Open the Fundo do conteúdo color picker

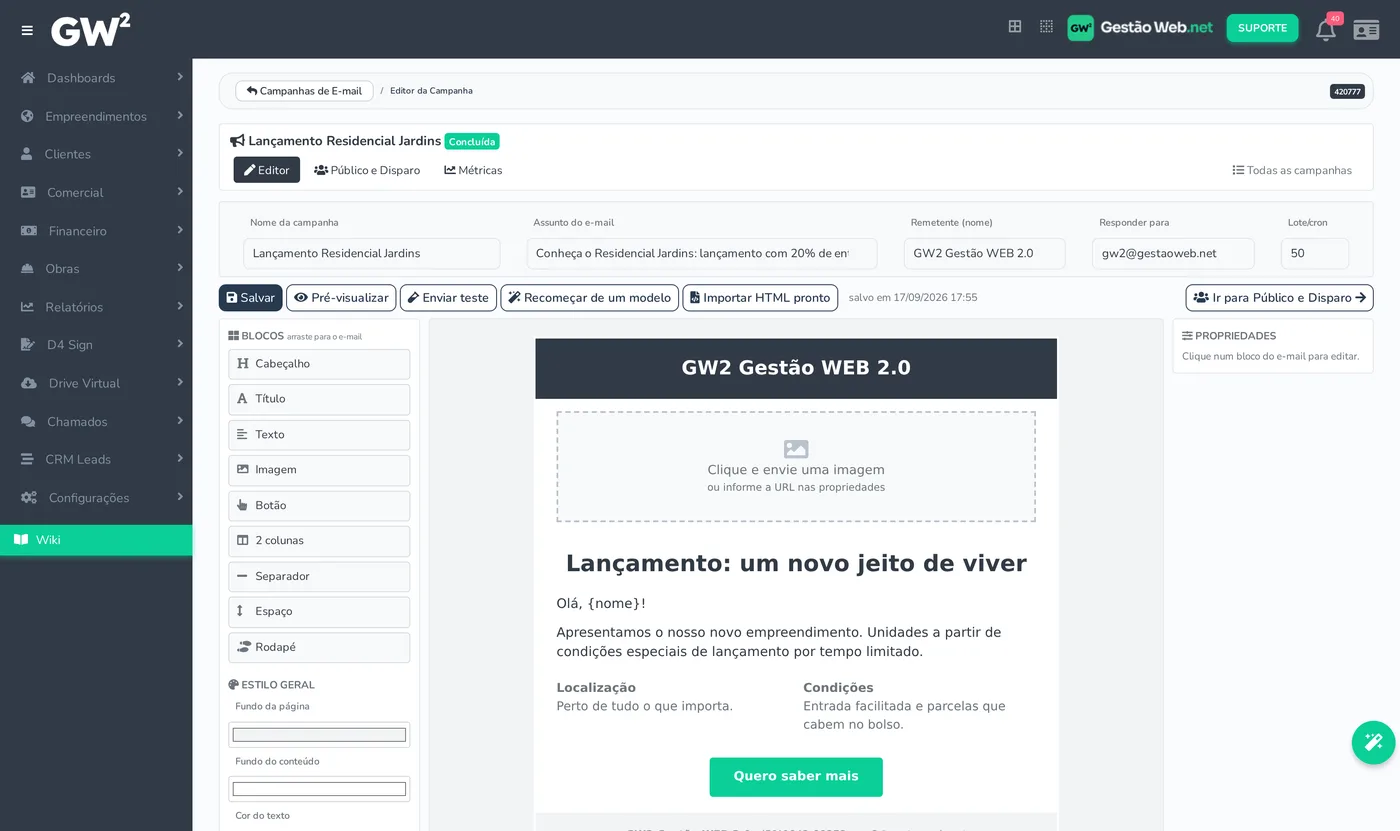(x=319, y=789)
